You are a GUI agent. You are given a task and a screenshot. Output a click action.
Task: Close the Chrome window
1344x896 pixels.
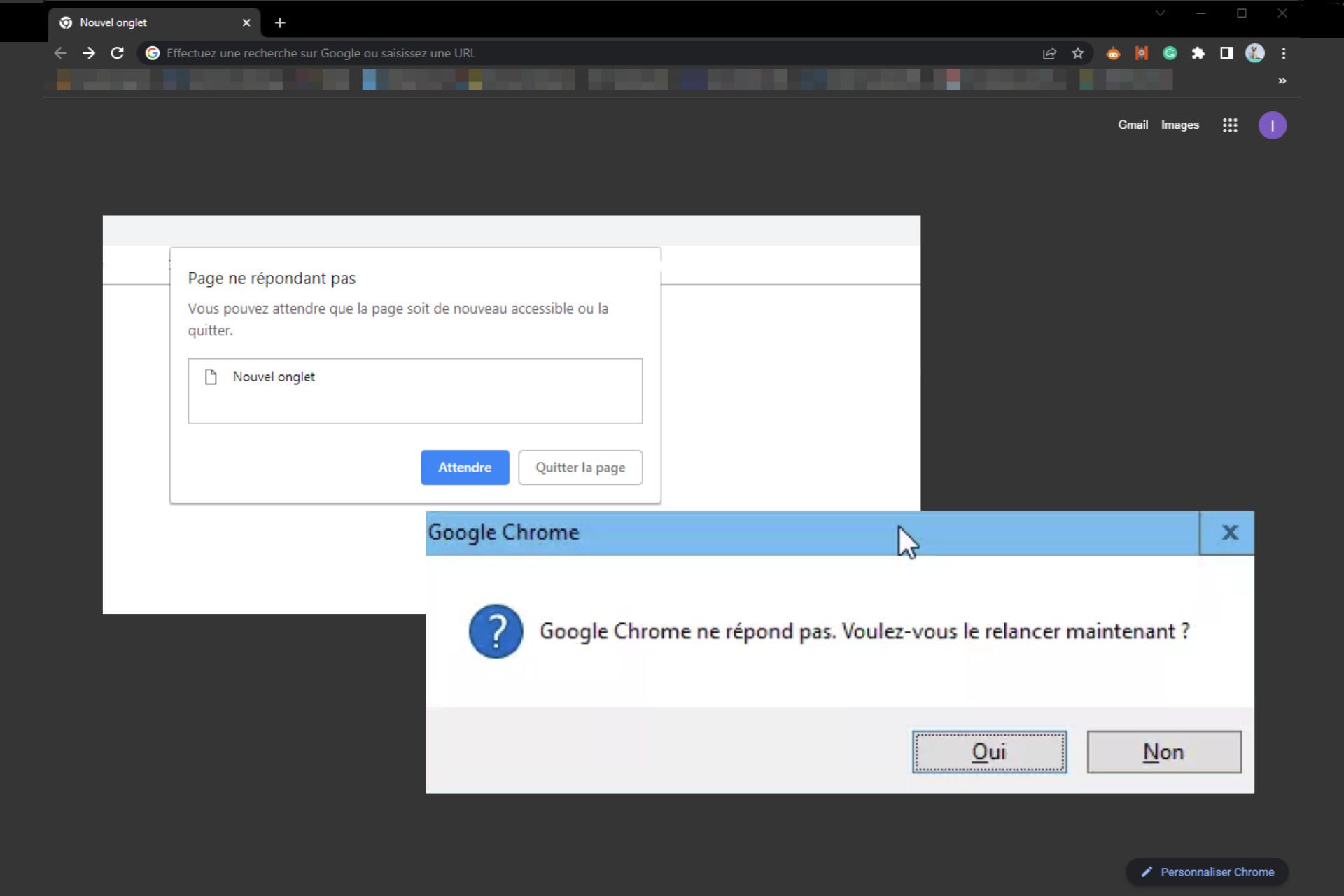(1282, 13)
